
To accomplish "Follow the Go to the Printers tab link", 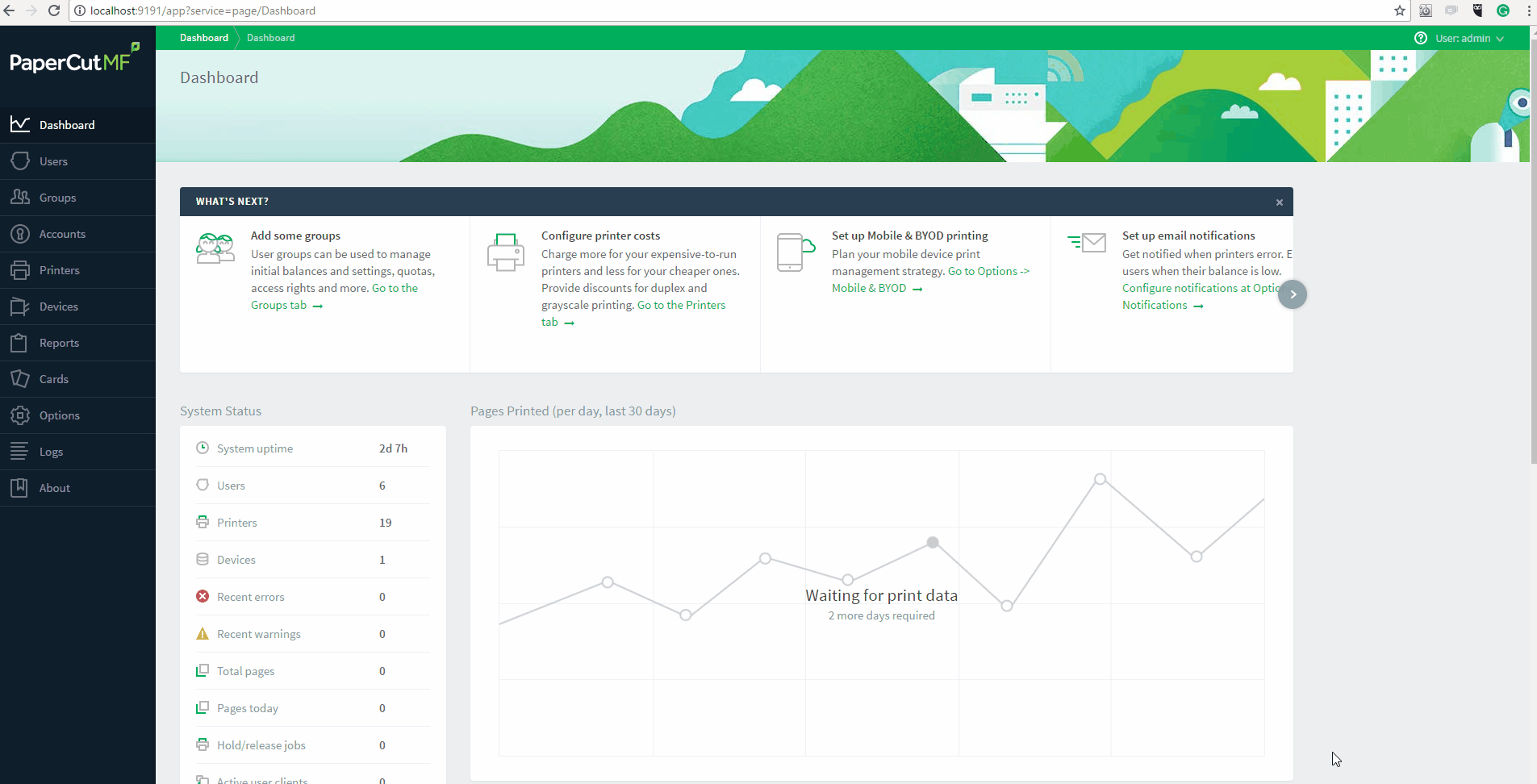I will point(633,314).
